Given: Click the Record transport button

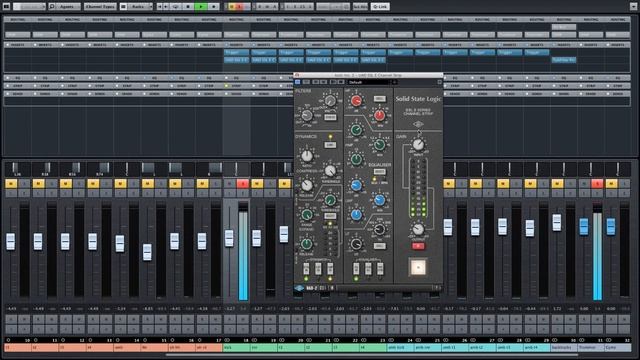Looking at the screenshot, I should tap(213, 7).
